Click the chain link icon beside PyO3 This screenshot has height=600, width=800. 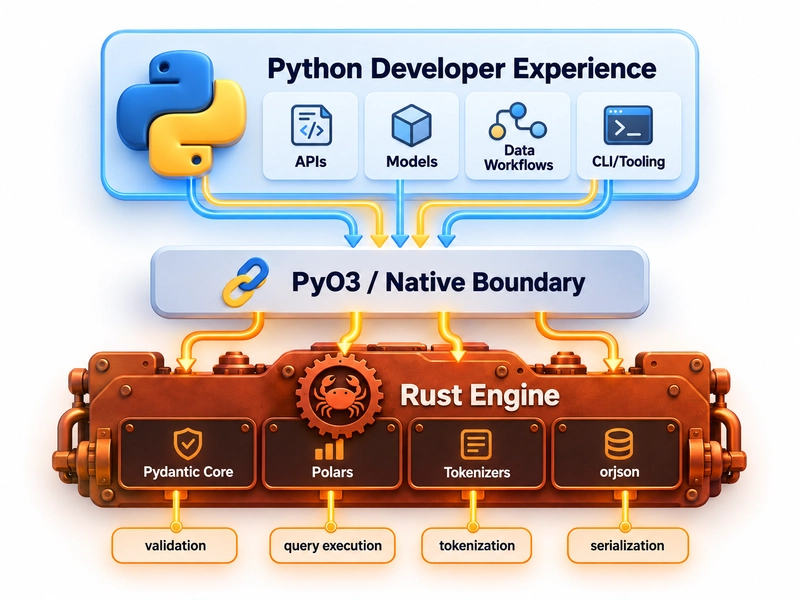pos(246,282)
